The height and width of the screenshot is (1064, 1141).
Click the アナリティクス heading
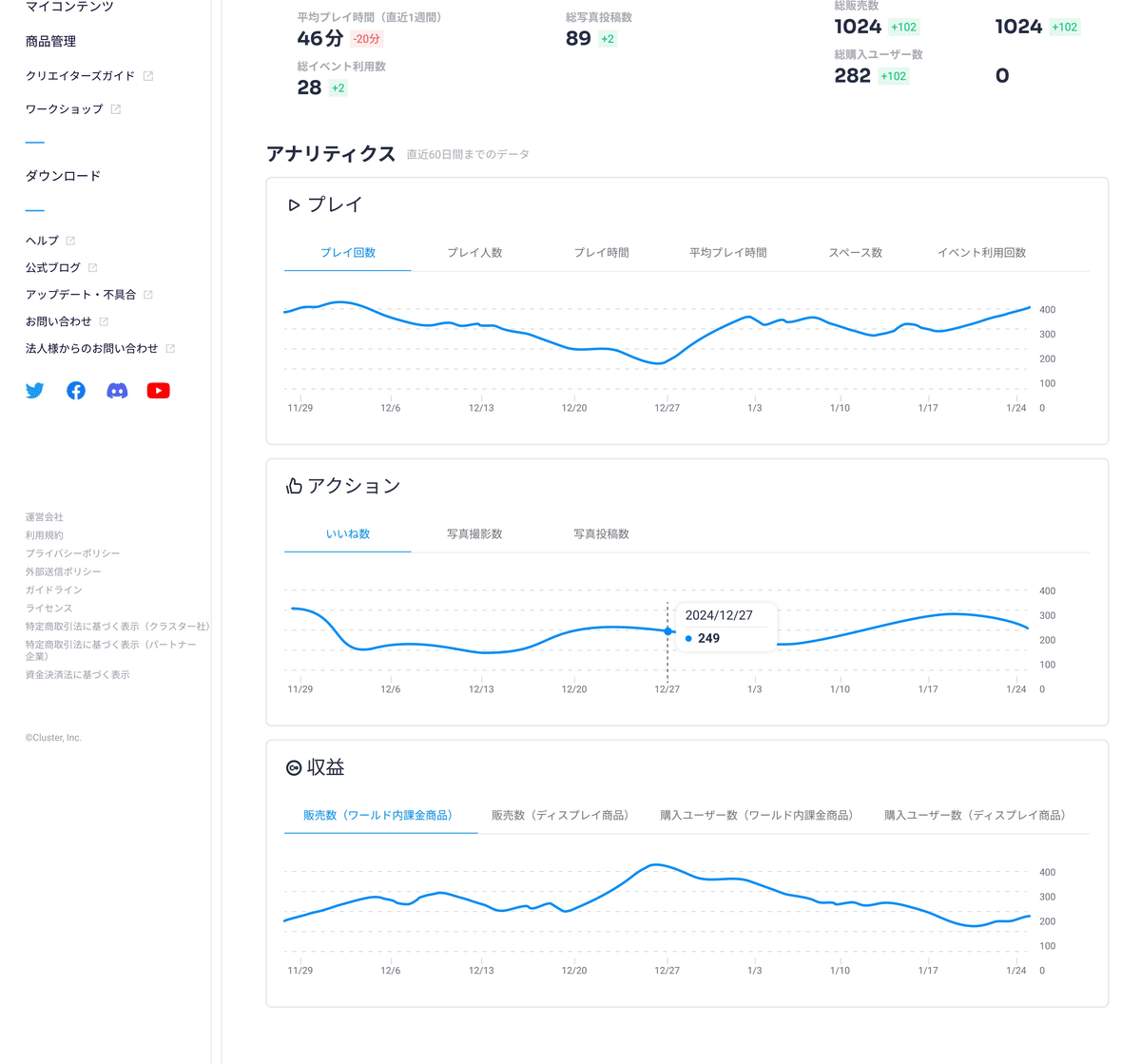[331, 154]
